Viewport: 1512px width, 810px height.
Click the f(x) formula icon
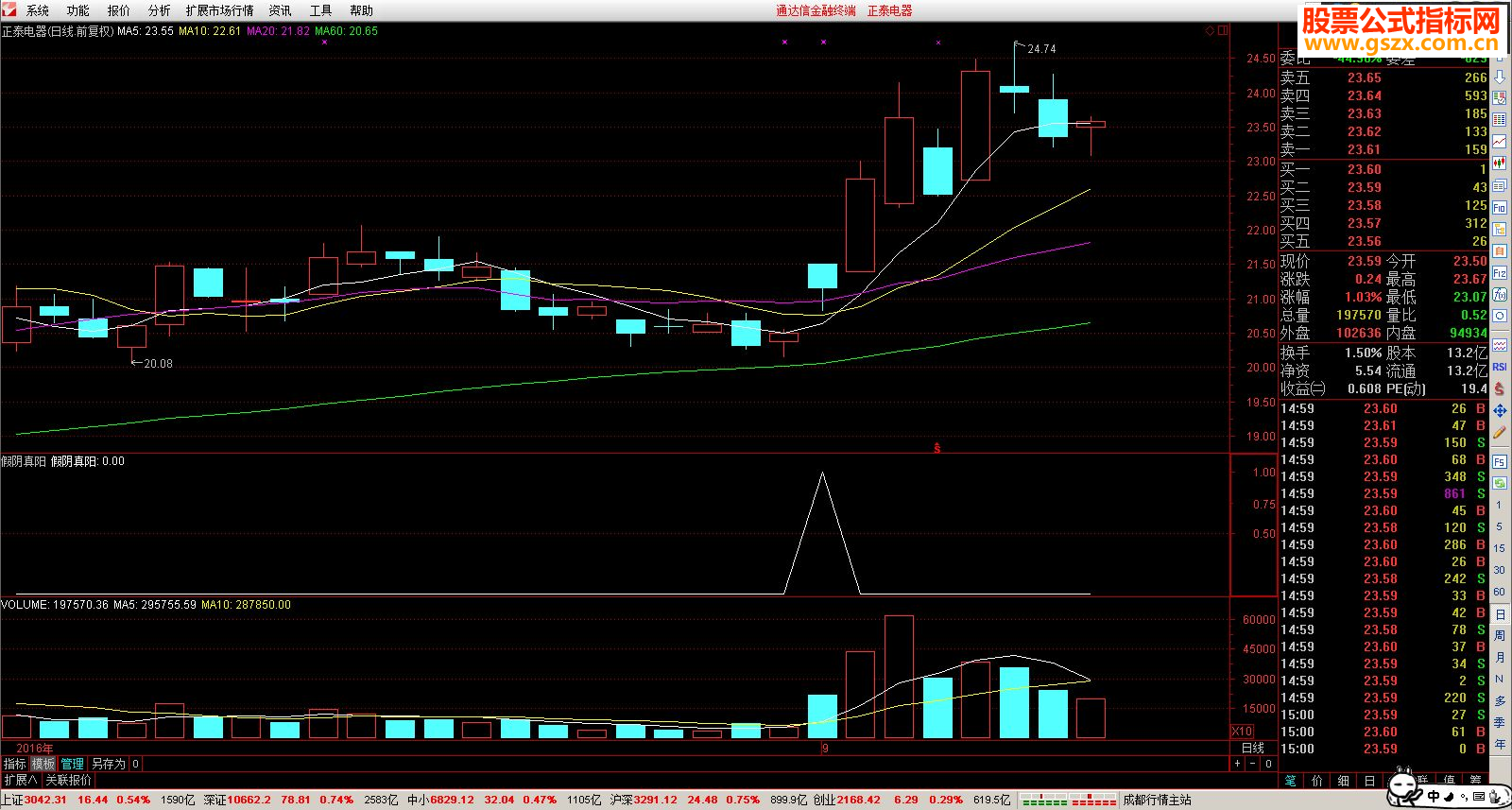click(1500, 294)
